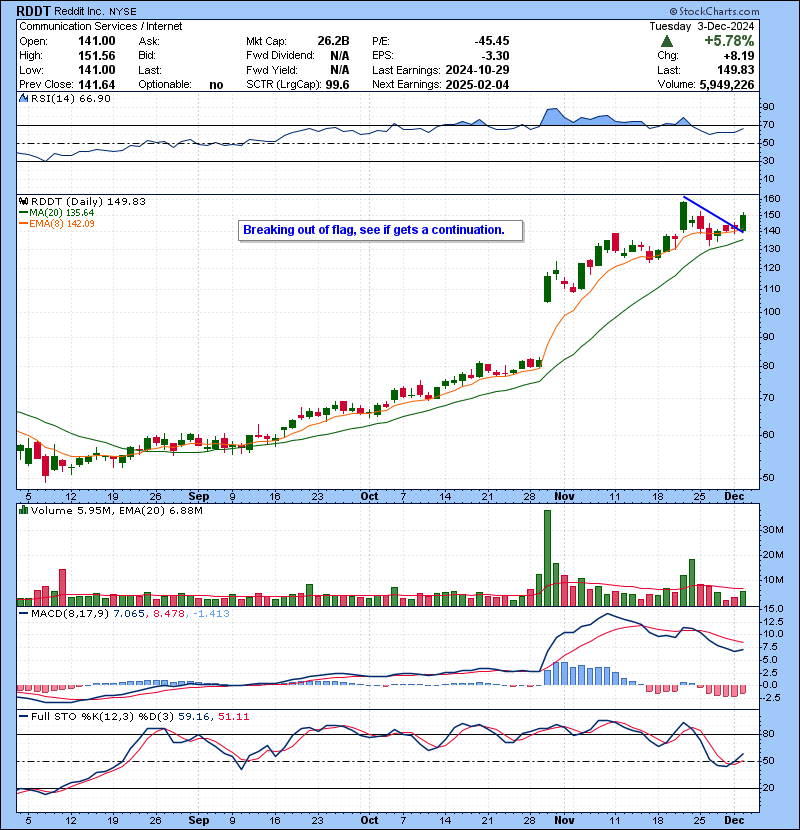The width and height of the screenshot is (800, 830).
Task: Click the Optionable 'no' value
Action: pyautogui.click(x=216, y=85)
